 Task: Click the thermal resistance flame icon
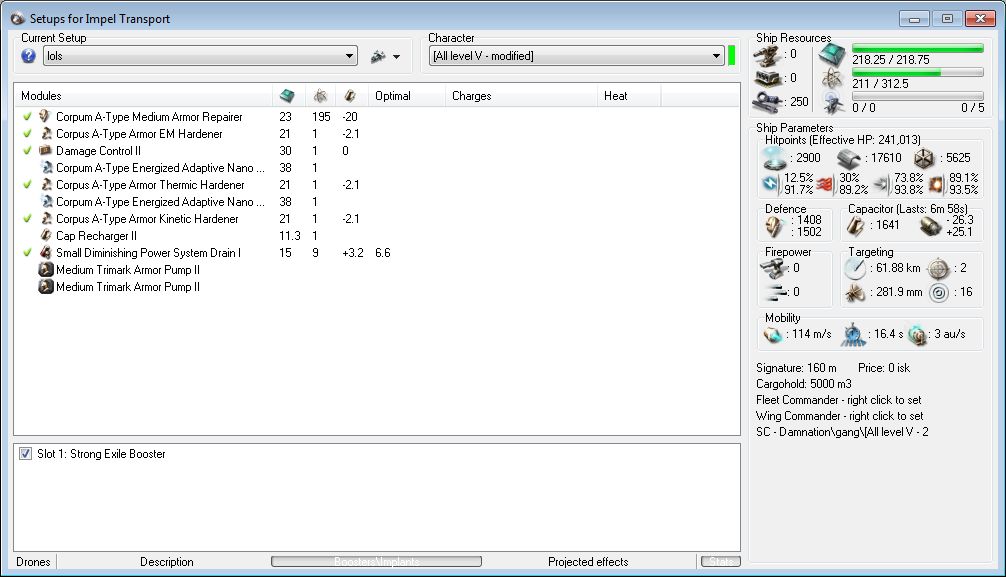(x=825, y=185)
